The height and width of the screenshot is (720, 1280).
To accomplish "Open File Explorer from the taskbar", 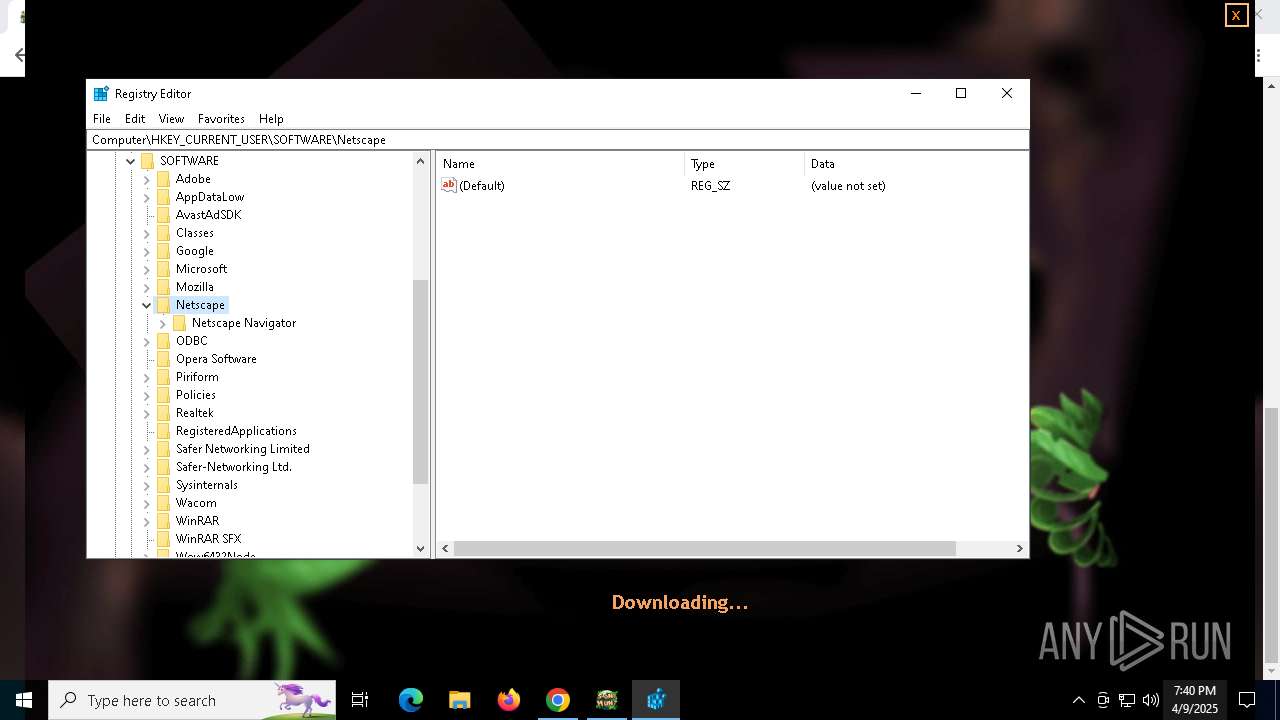I will pyautogui.click(x=460, y=700).
